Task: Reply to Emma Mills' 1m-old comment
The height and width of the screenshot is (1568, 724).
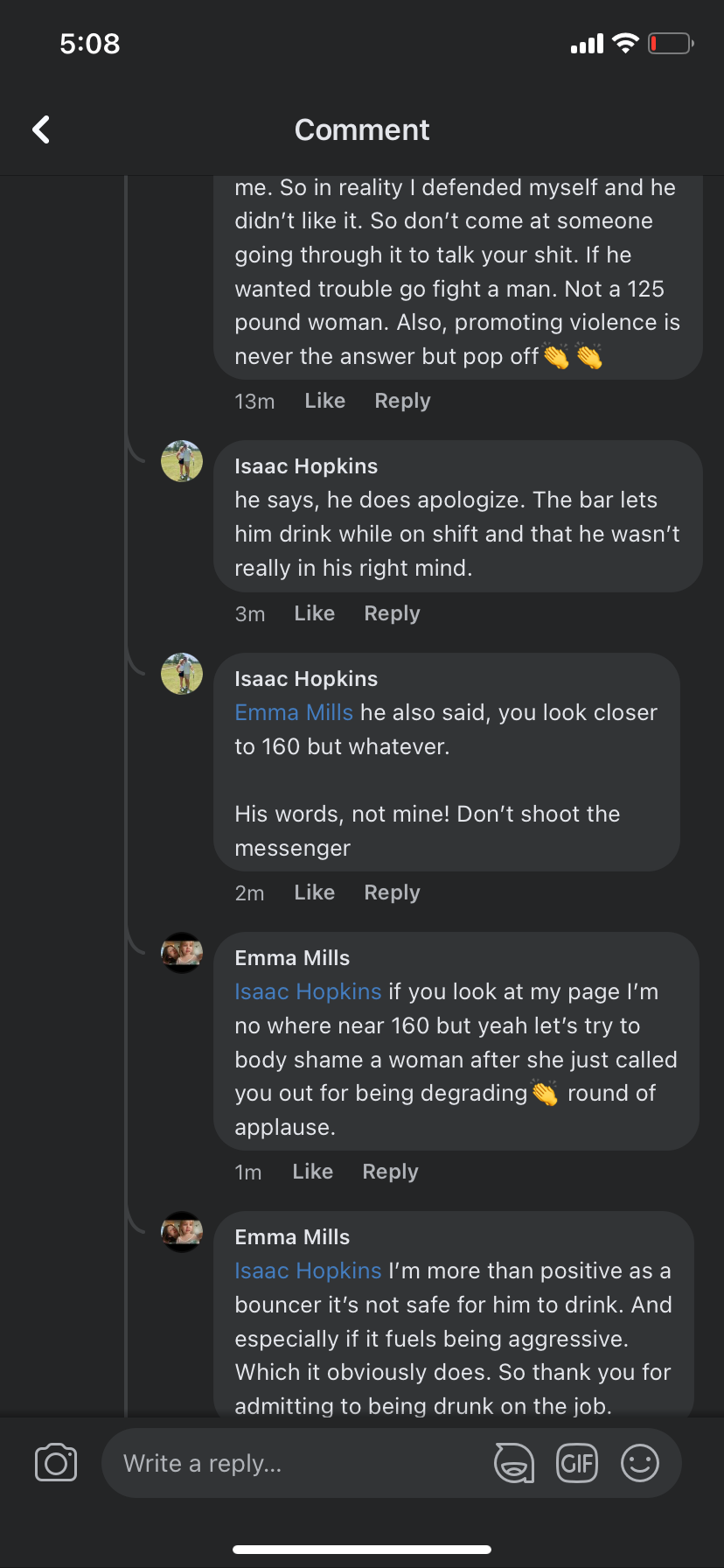Action: [x=390, y=1172]
